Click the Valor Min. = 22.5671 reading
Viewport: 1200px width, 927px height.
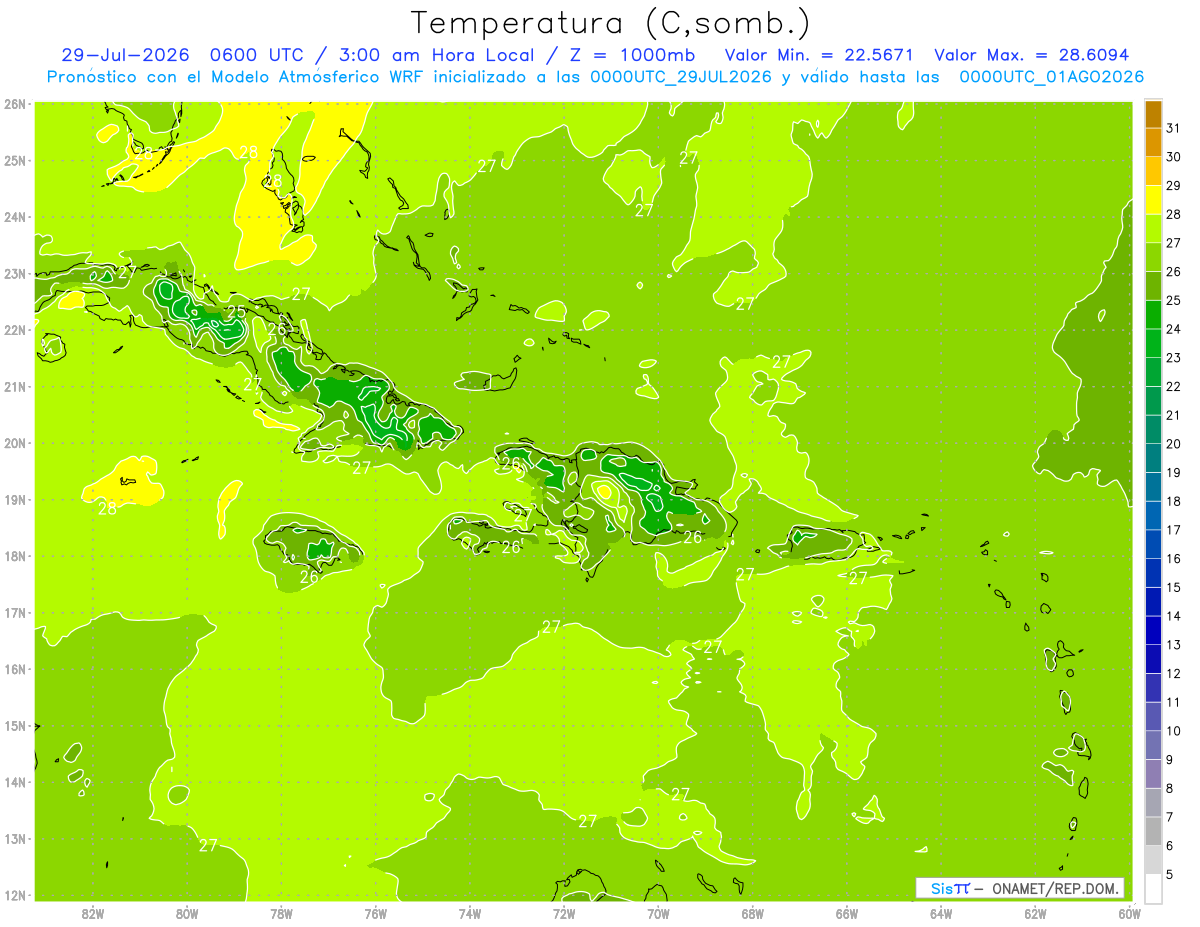tap(817, 55)
